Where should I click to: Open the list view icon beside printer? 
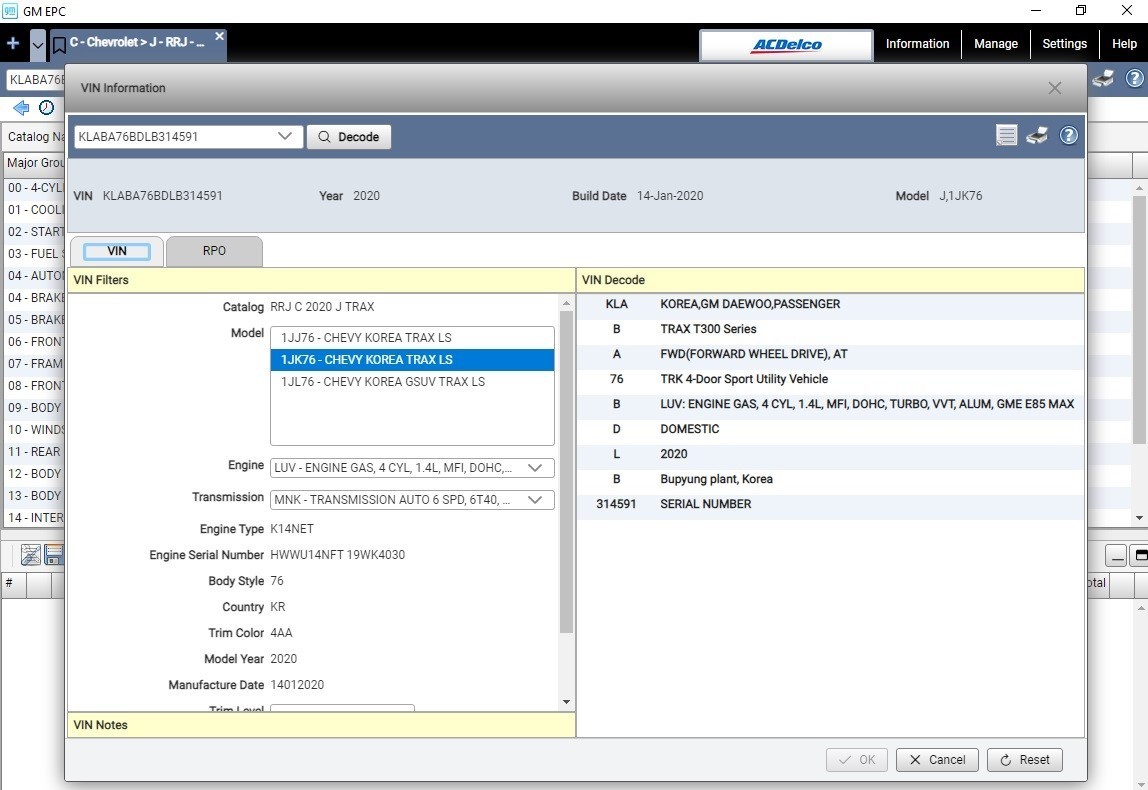1007,135
